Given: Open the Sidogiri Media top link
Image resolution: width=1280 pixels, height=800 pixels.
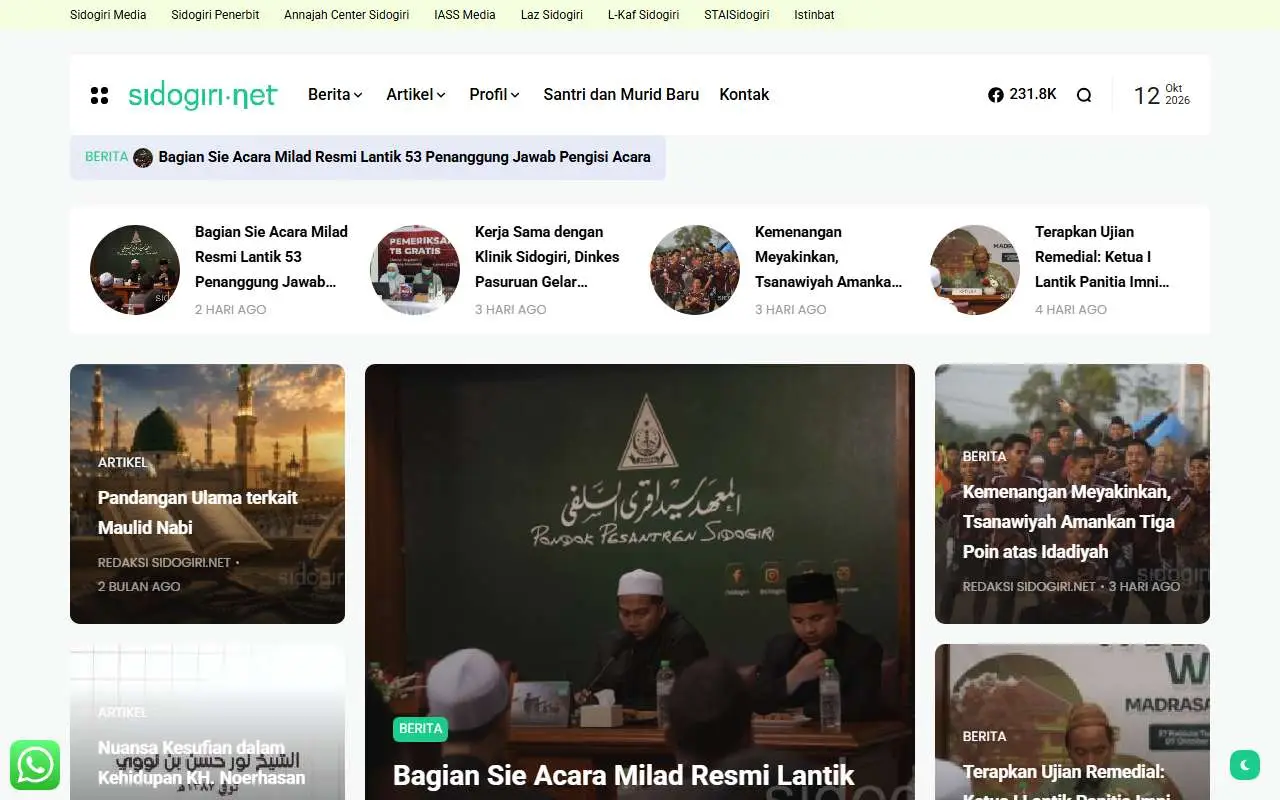Looking at the screenshot, I should (x=108, y=15).
